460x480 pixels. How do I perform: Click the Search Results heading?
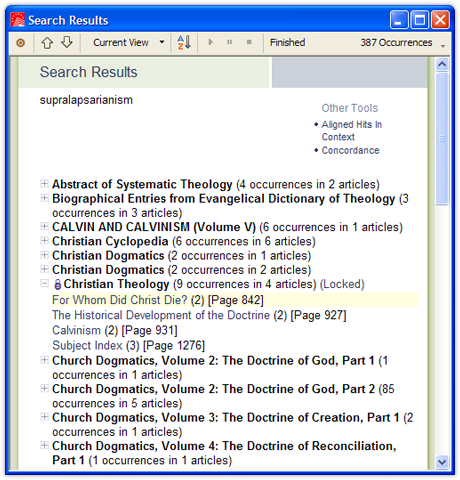pyautogui.click(x=89, y=72)
